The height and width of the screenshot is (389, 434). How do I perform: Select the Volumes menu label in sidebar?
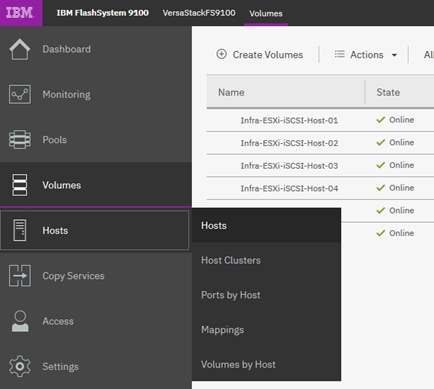pyautogui.click(x=62, y=185)
